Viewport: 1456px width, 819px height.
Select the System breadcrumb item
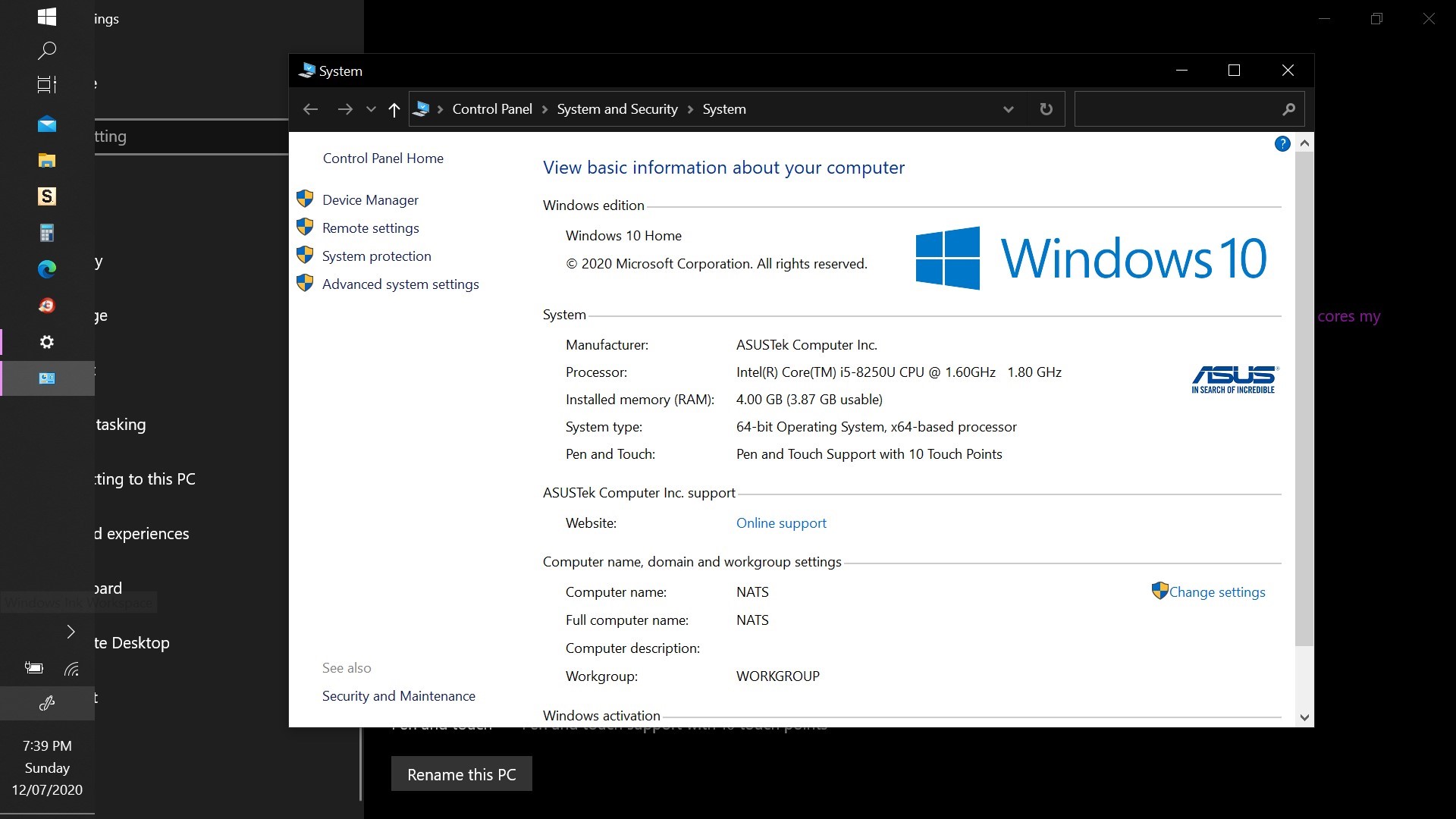pos(724,109)
